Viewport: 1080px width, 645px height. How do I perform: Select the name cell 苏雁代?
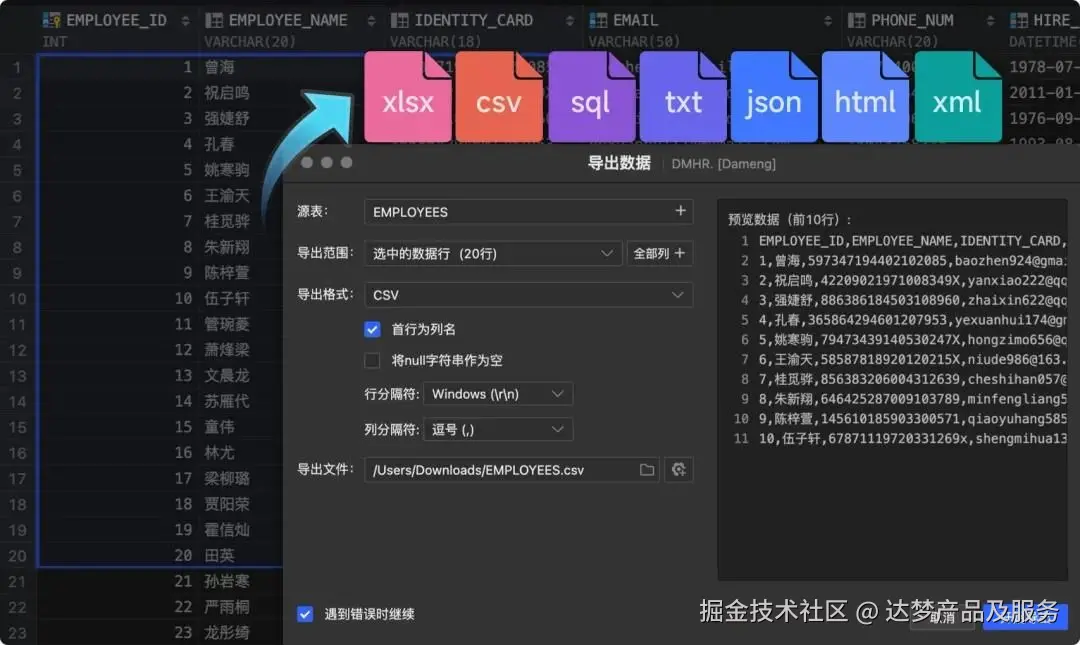coord(227,401)
